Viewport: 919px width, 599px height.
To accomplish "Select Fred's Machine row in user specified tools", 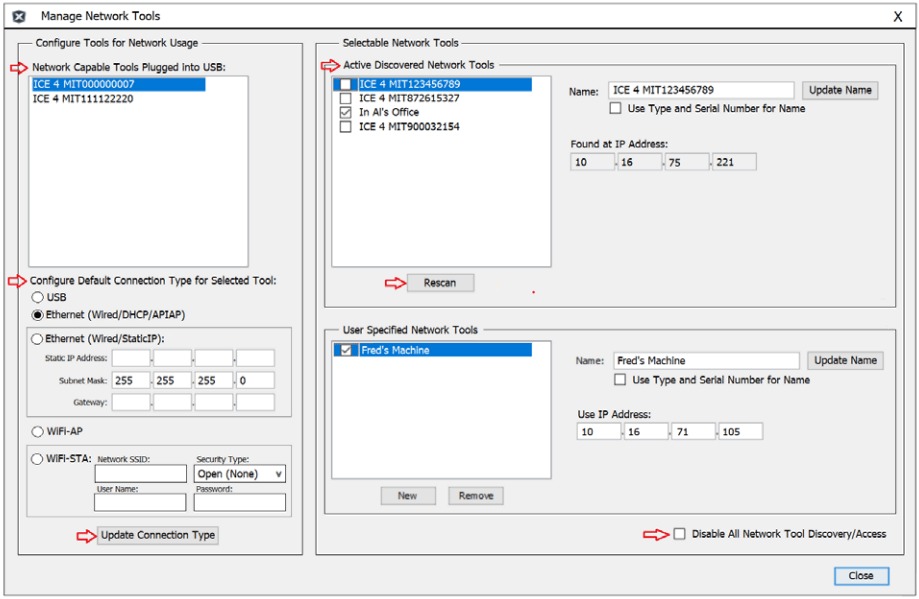I will click(x=433, y=350).
